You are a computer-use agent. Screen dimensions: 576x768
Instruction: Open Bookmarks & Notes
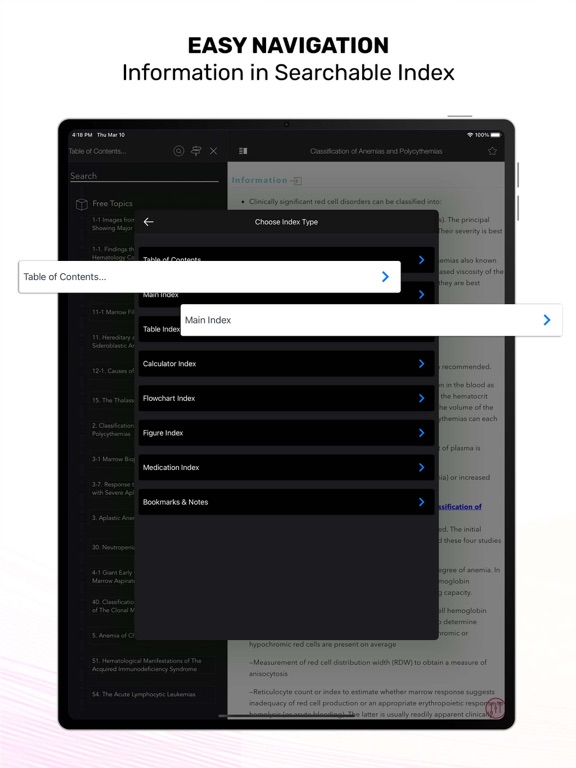tap(287, 502)
